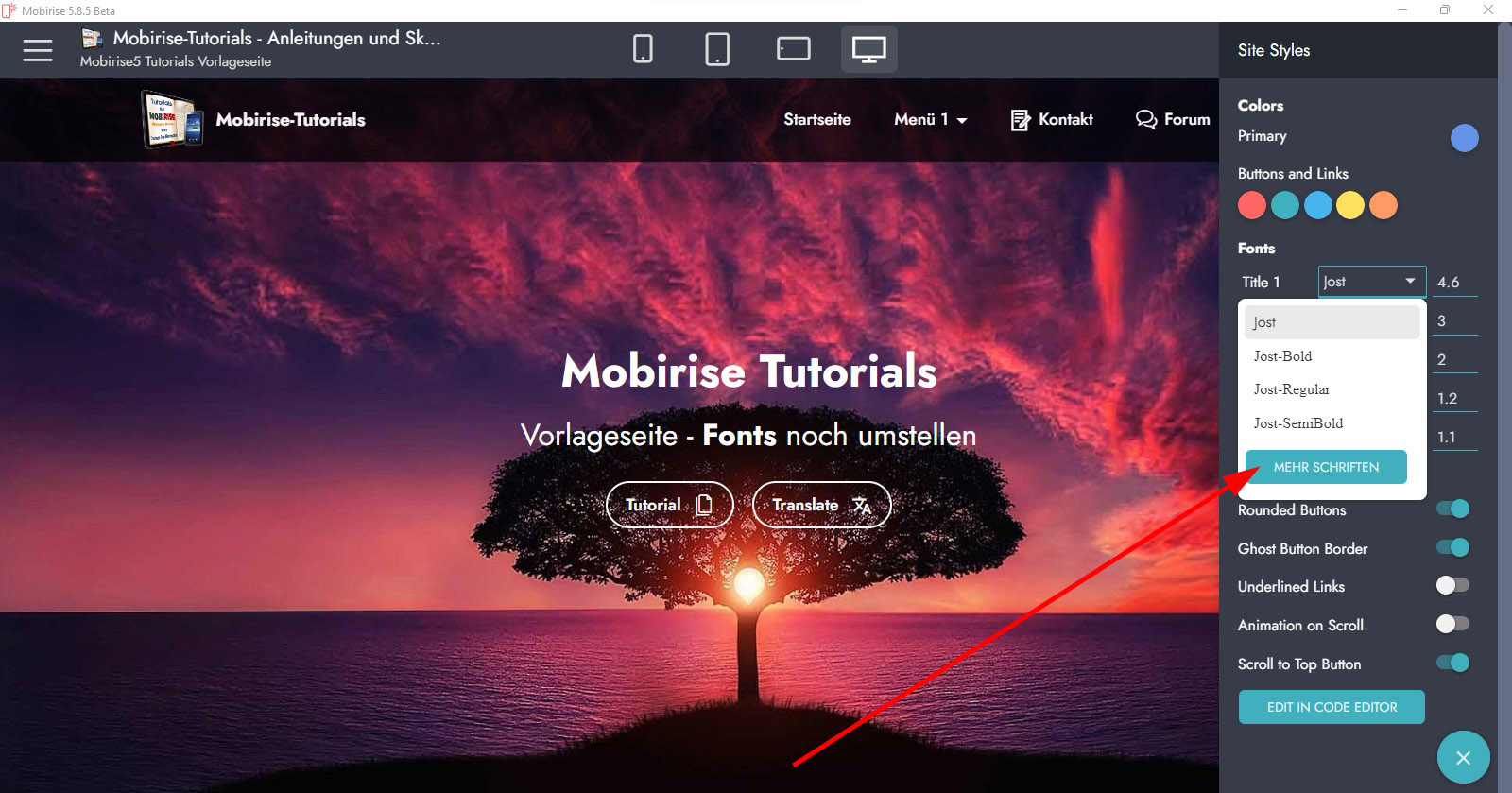The image size is (1512, 793).
Task: Enable the Underlined Links switch
Action: 1452,586
